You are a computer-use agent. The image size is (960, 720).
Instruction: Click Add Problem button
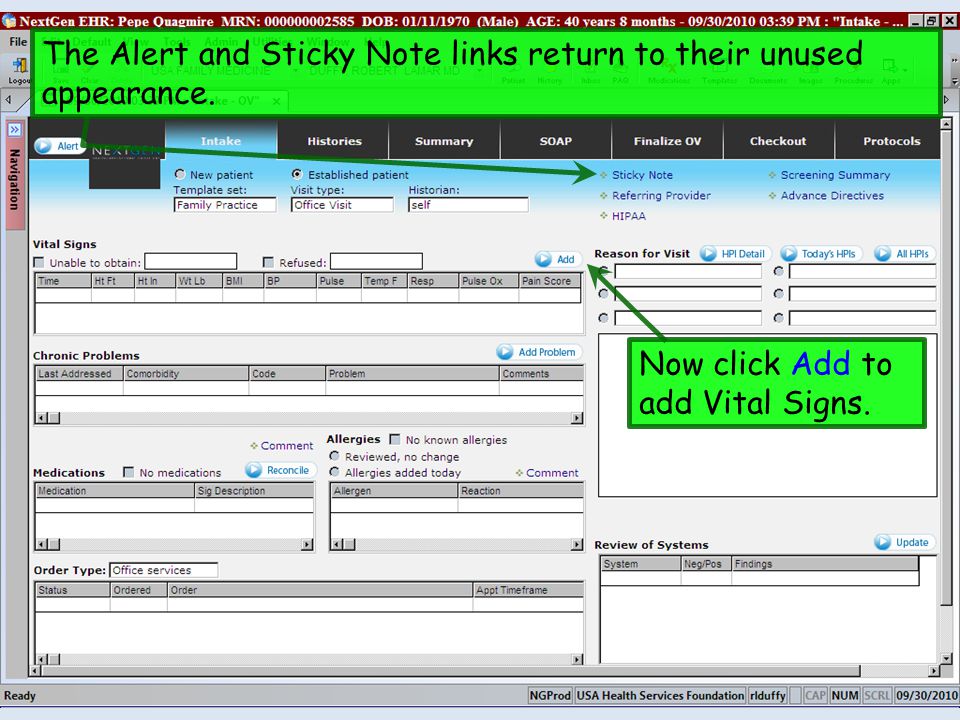[538, 352]
